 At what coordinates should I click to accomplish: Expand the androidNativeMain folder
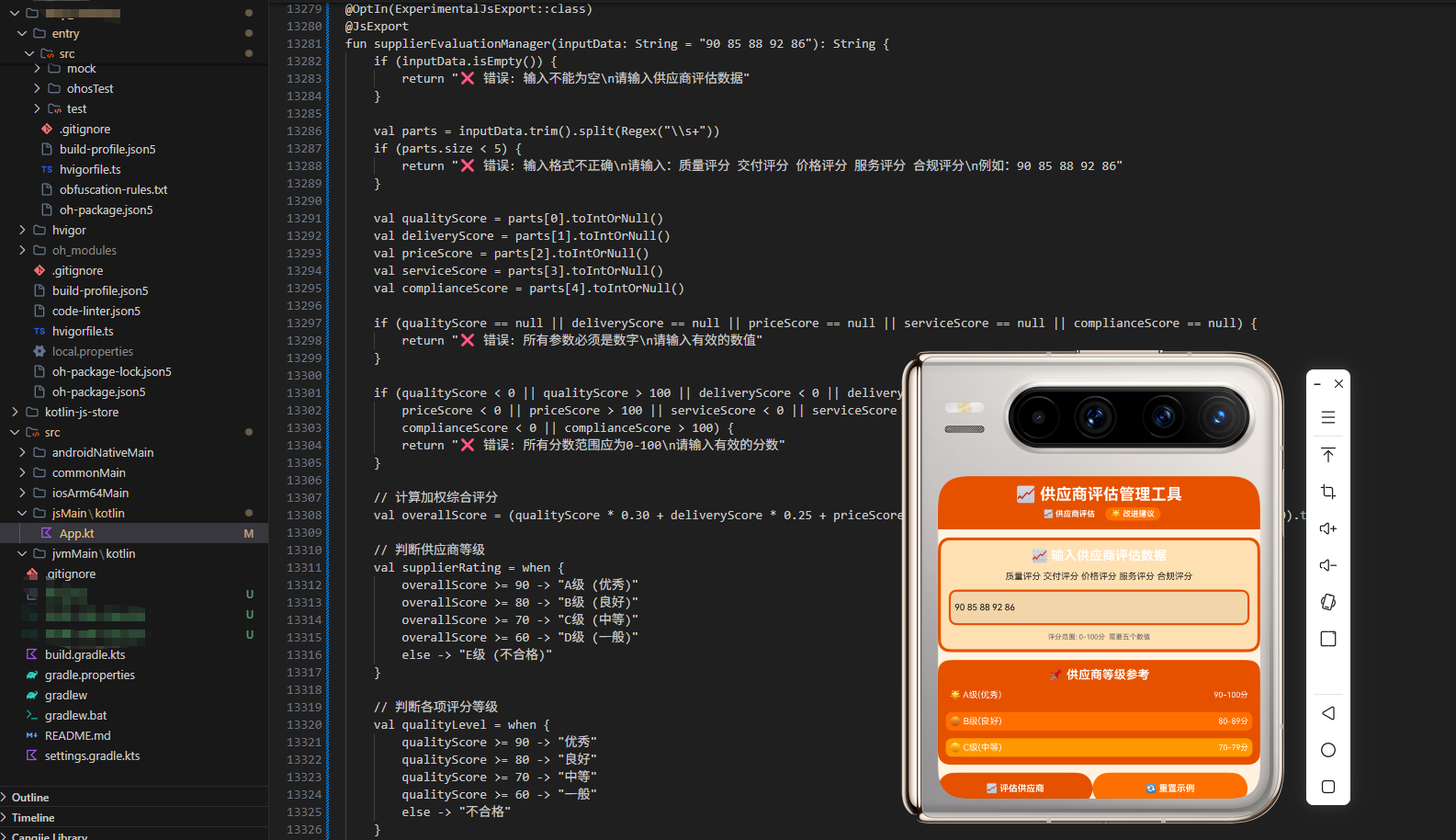(x=22, y=452)
